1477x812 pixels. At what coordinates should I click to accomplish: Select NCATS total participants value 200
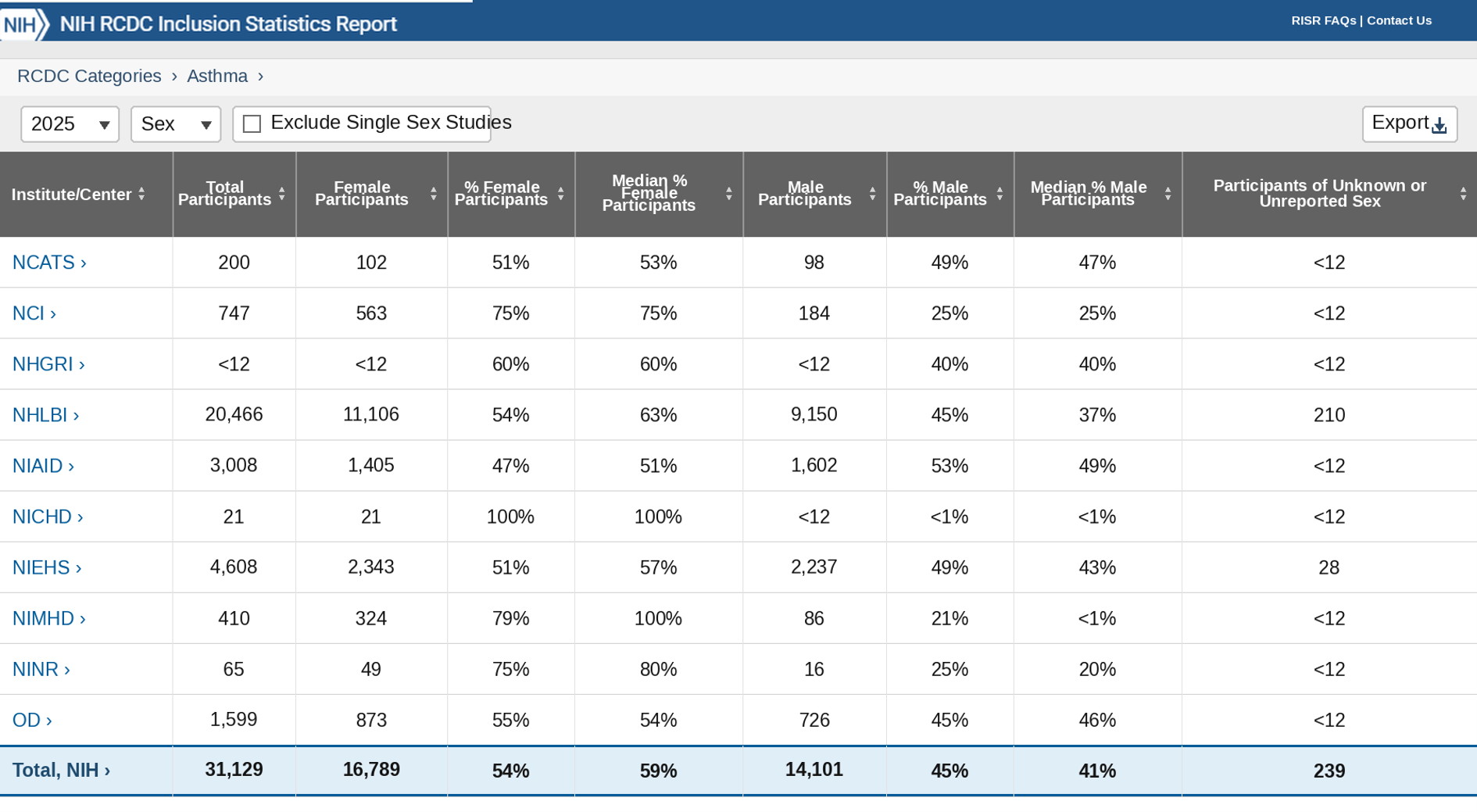(x=234, y=263)
